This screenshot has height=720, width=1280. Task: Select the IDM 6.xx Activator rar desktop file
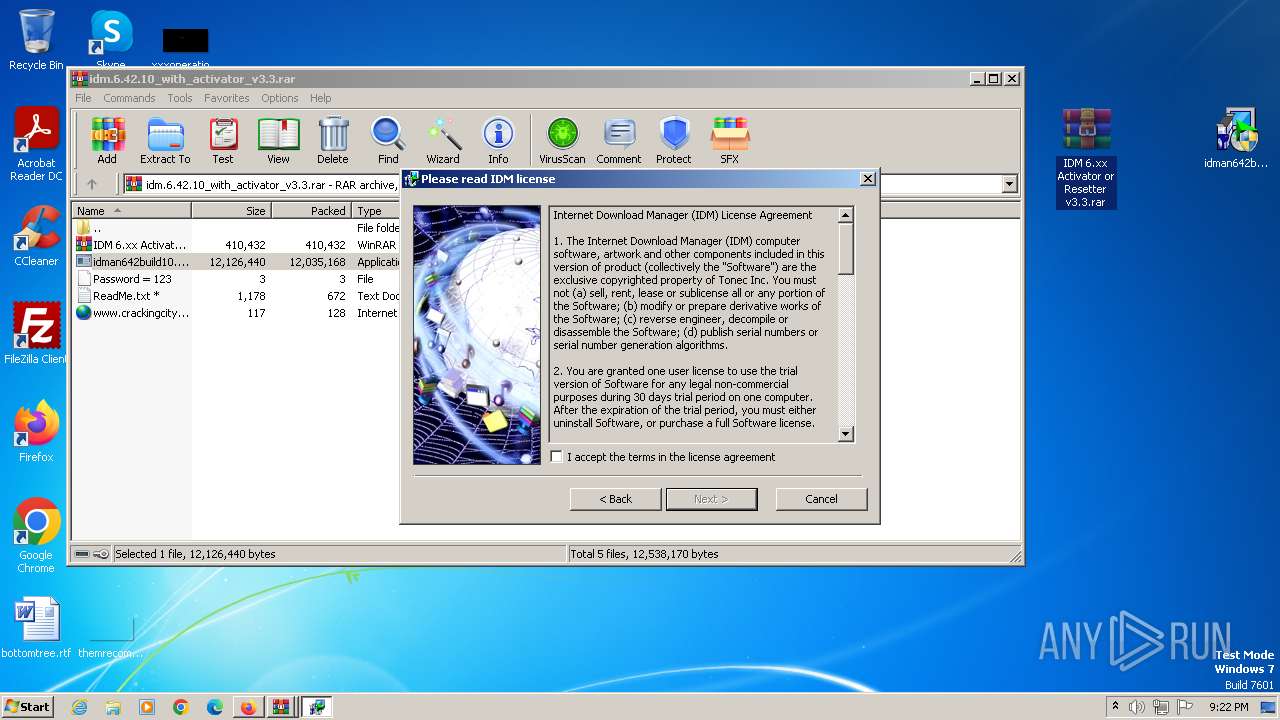1086,158
